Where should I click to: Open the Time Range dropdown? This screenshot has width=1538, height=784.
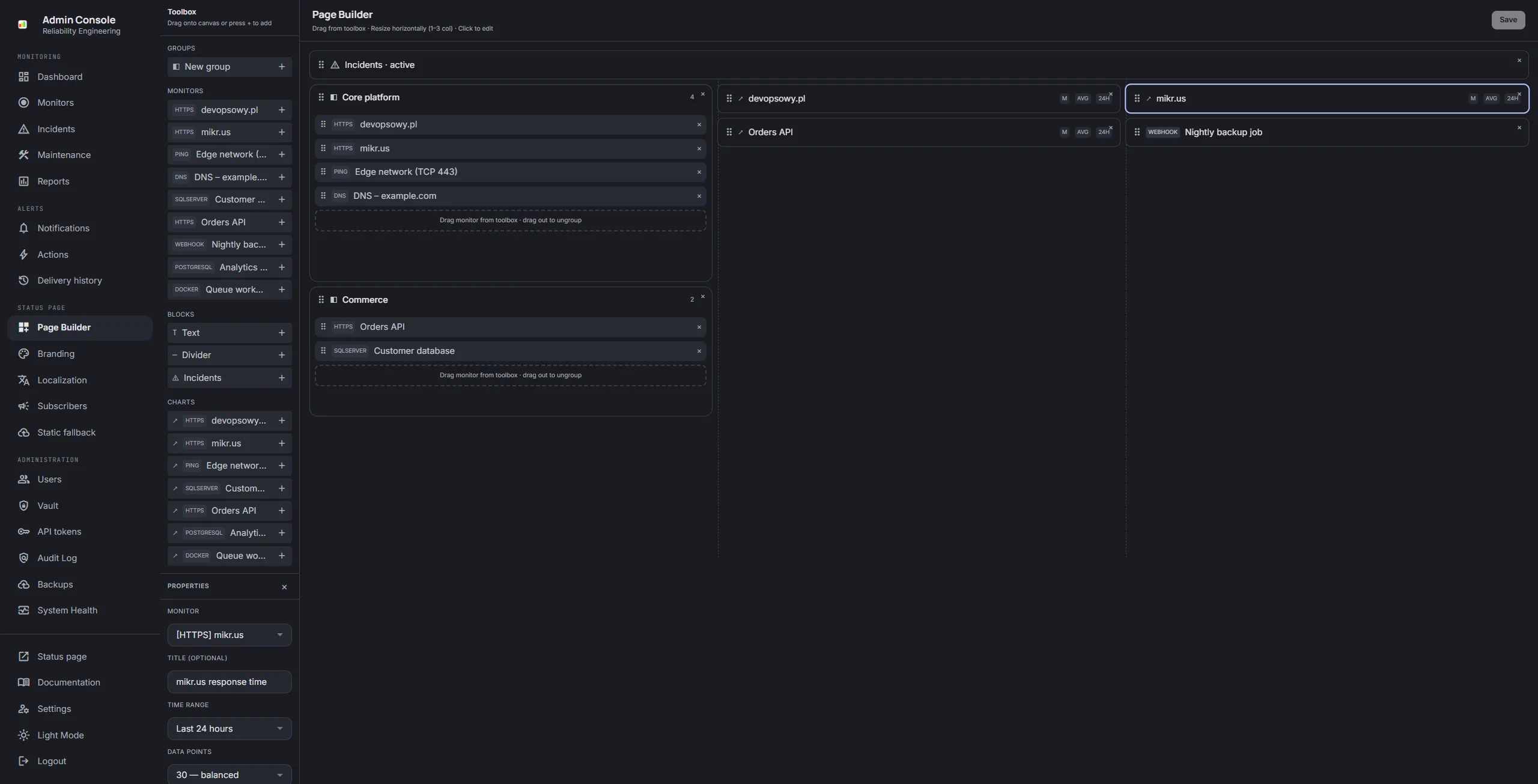229,729
